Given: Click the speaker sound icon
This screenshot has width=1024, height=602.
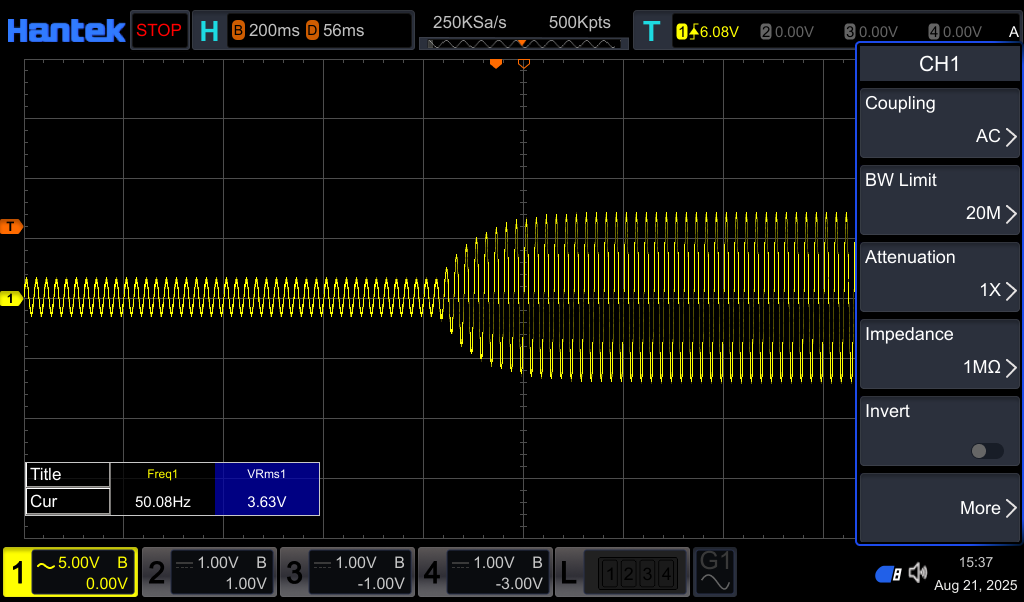Looking at the screenshot, I should (917, 573).
